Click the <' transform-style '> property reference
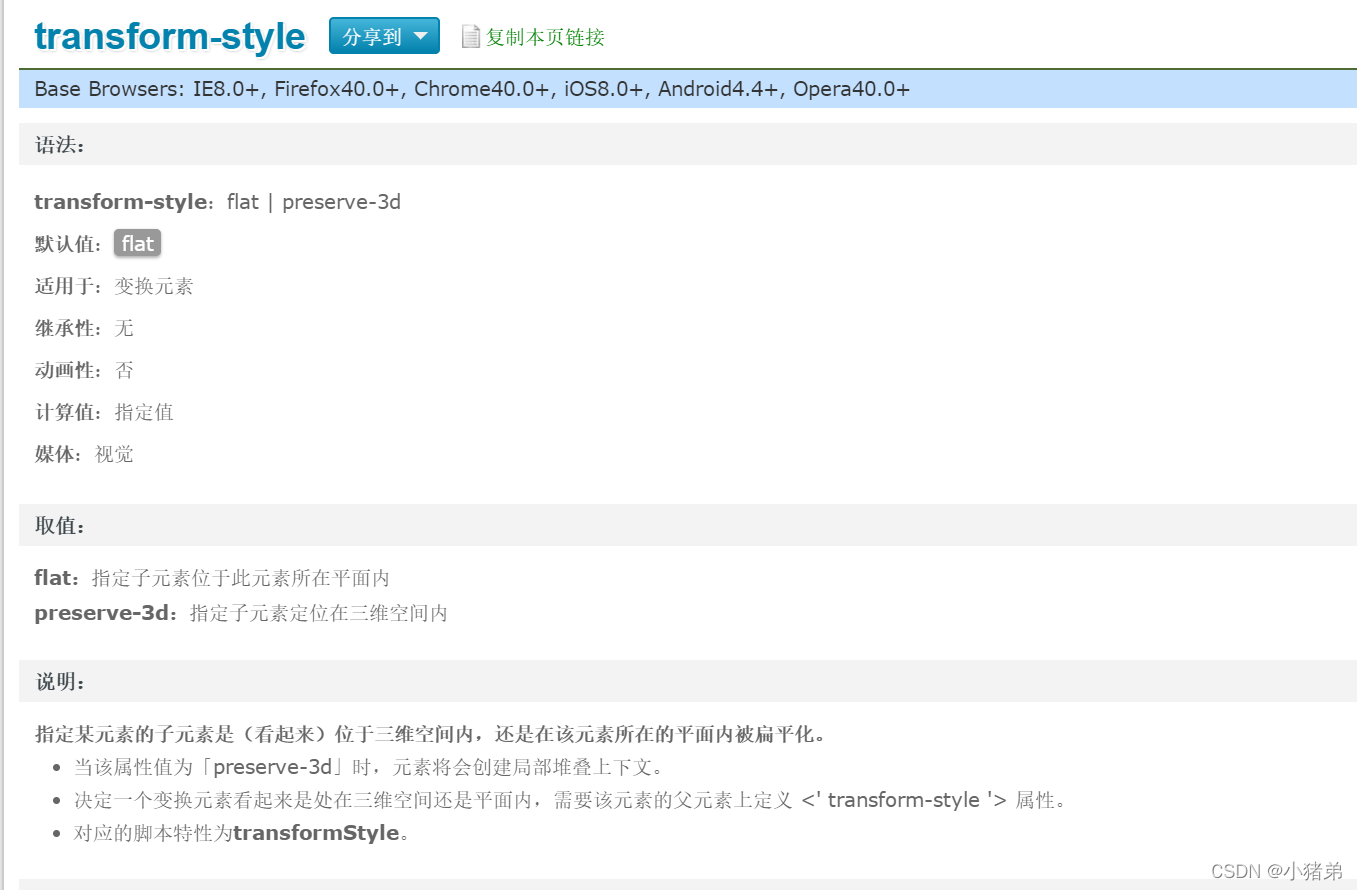 pyautogui.click(x=904, y=800)
